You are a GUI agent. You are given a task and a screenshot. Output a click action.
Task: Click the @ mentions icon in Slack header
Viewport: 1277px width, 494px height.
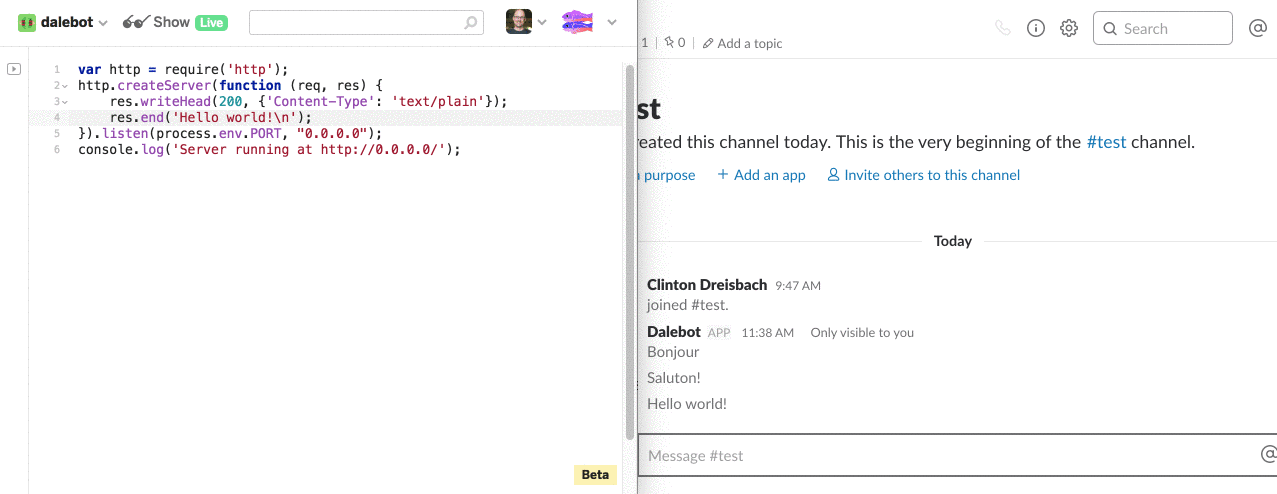1258,28
